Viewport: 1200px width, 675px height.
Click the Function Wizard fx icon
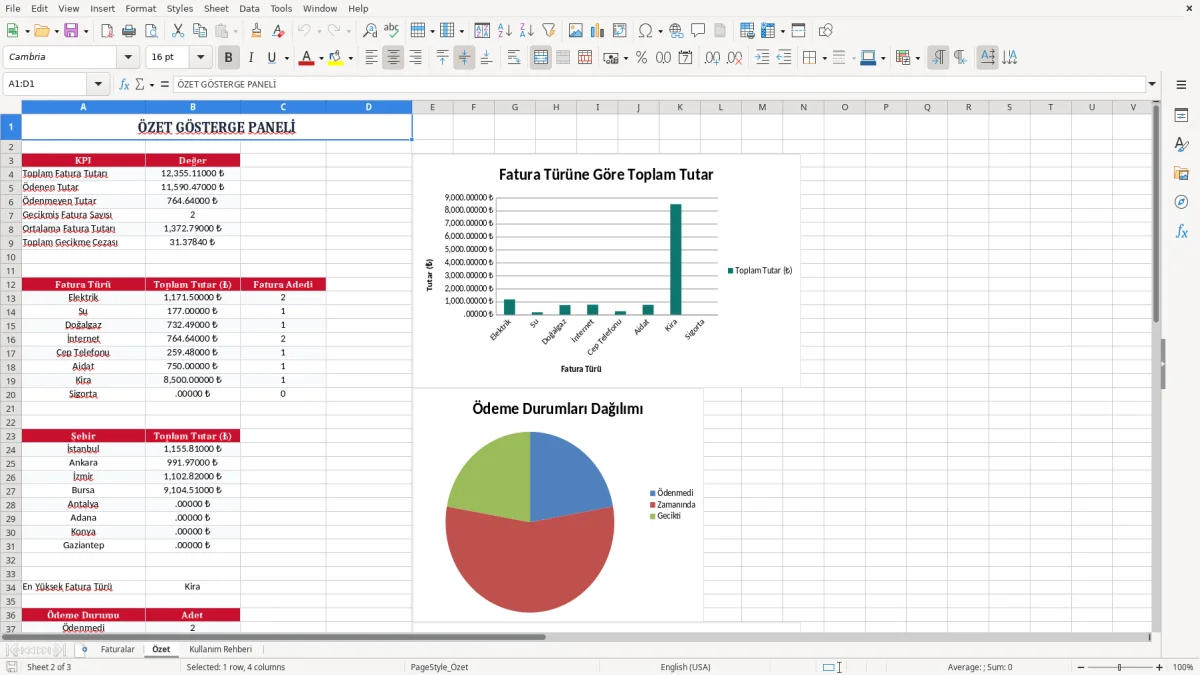(124, 85)
